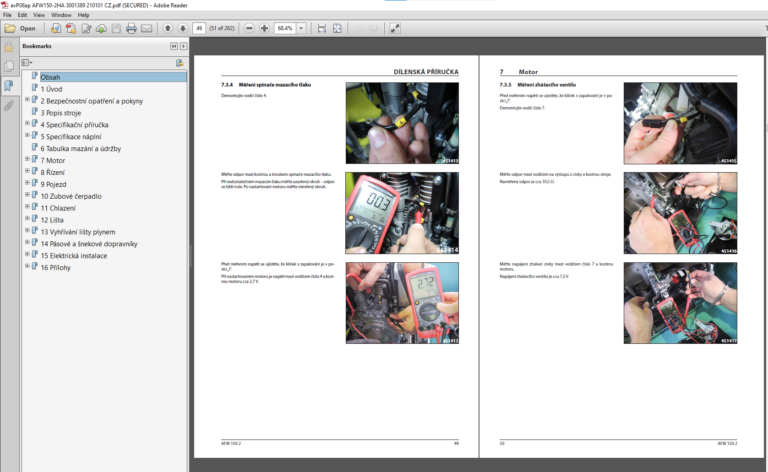Click the email envelope icon
768x472 pixels.
[146, 28]
